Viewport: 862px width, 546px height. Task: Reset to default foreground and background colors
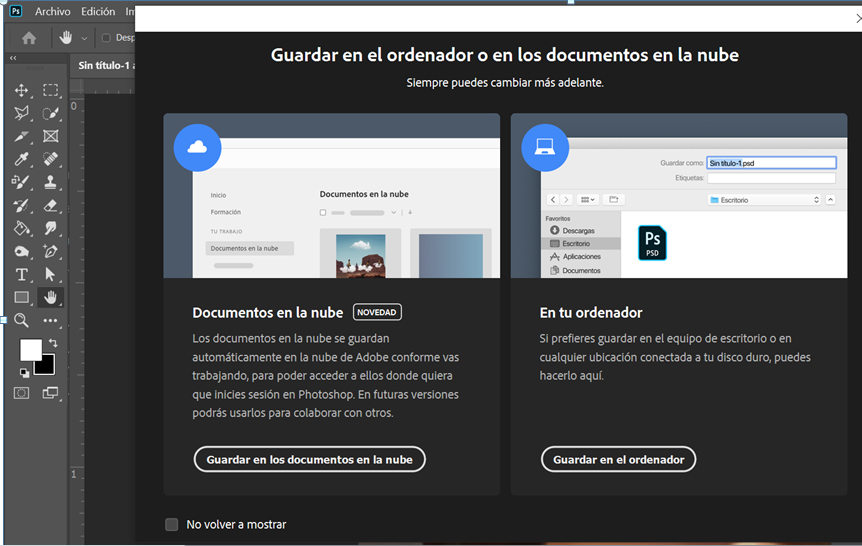(24, 373)
